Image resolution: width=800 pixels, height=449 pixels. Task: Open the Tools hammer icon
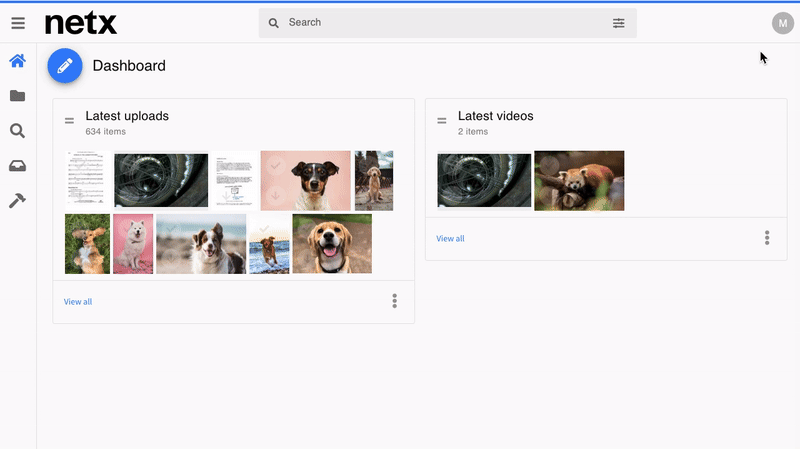pos(17,201)
